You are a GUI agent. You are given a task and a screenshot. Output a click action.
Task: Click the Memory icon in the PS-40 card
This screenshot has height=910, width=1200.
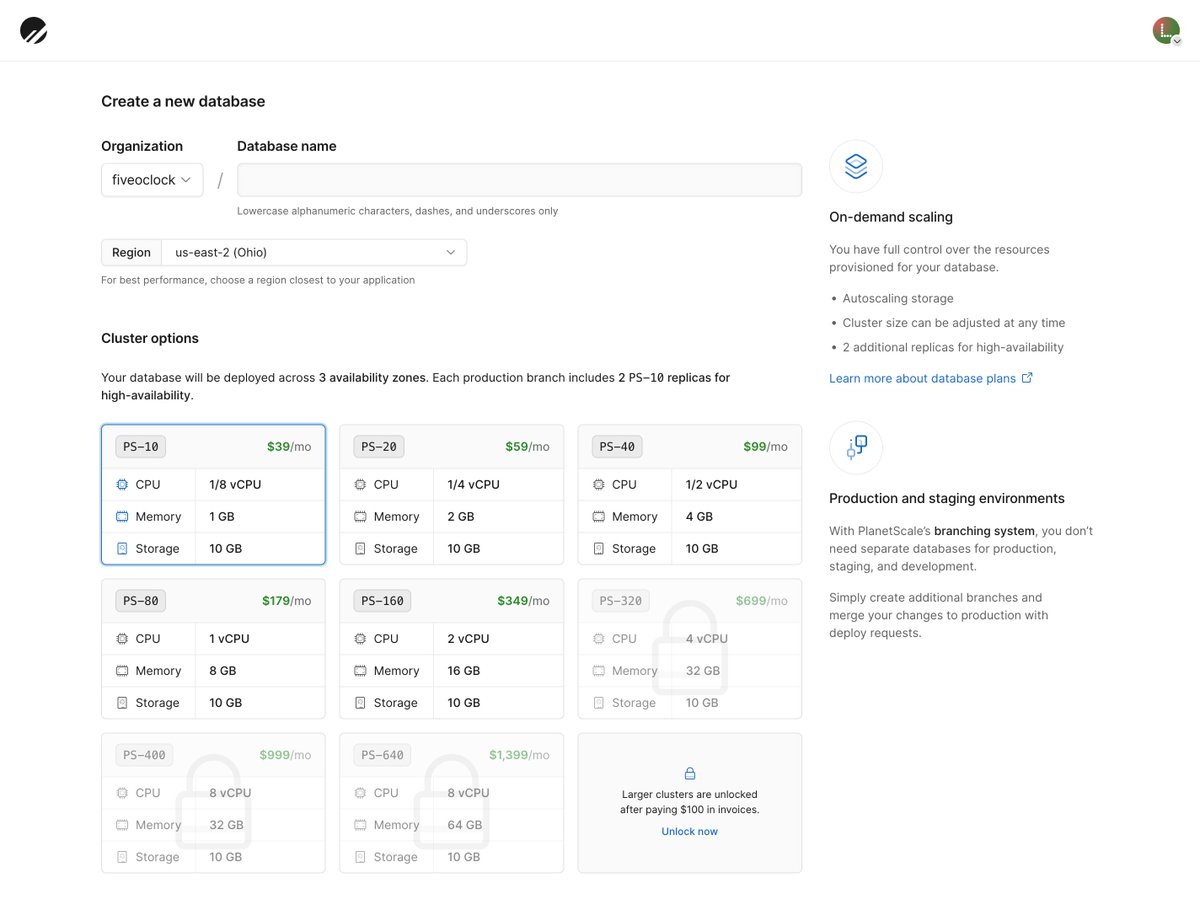(598, 516)
